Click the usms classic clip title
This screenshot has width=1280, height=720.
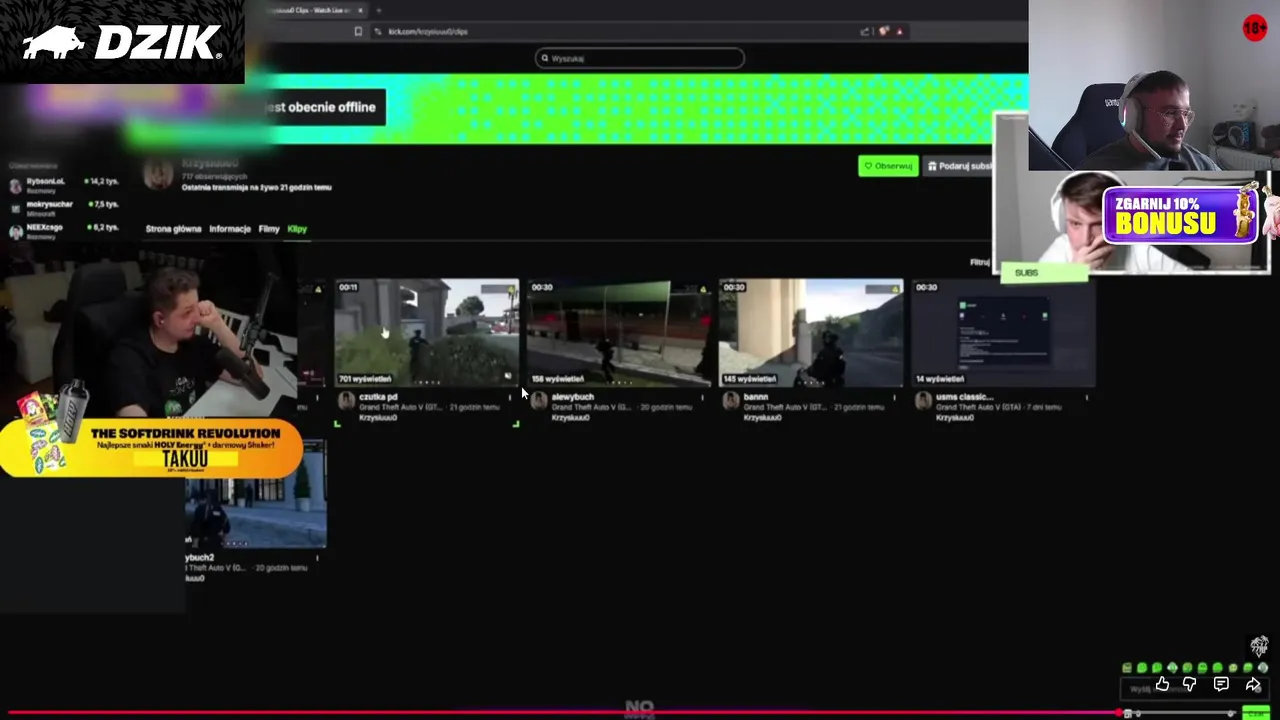point(964,397)
